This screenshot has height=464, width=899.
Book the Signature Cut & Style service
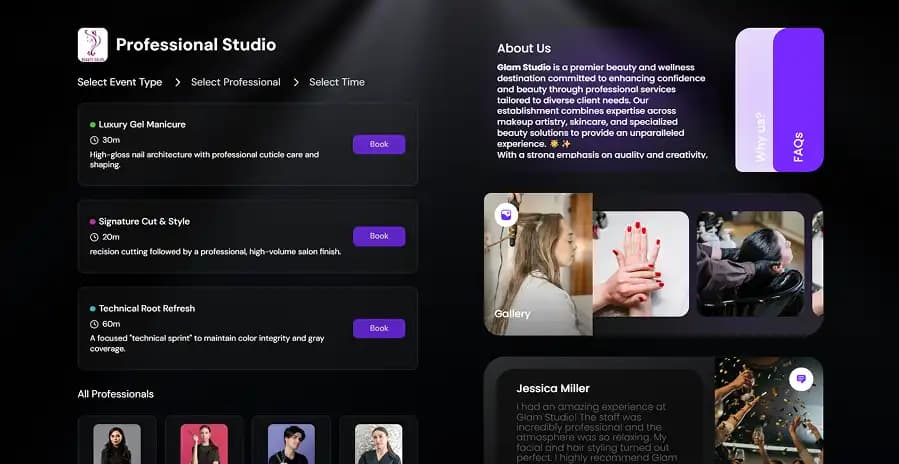click(x=379, y=236)
